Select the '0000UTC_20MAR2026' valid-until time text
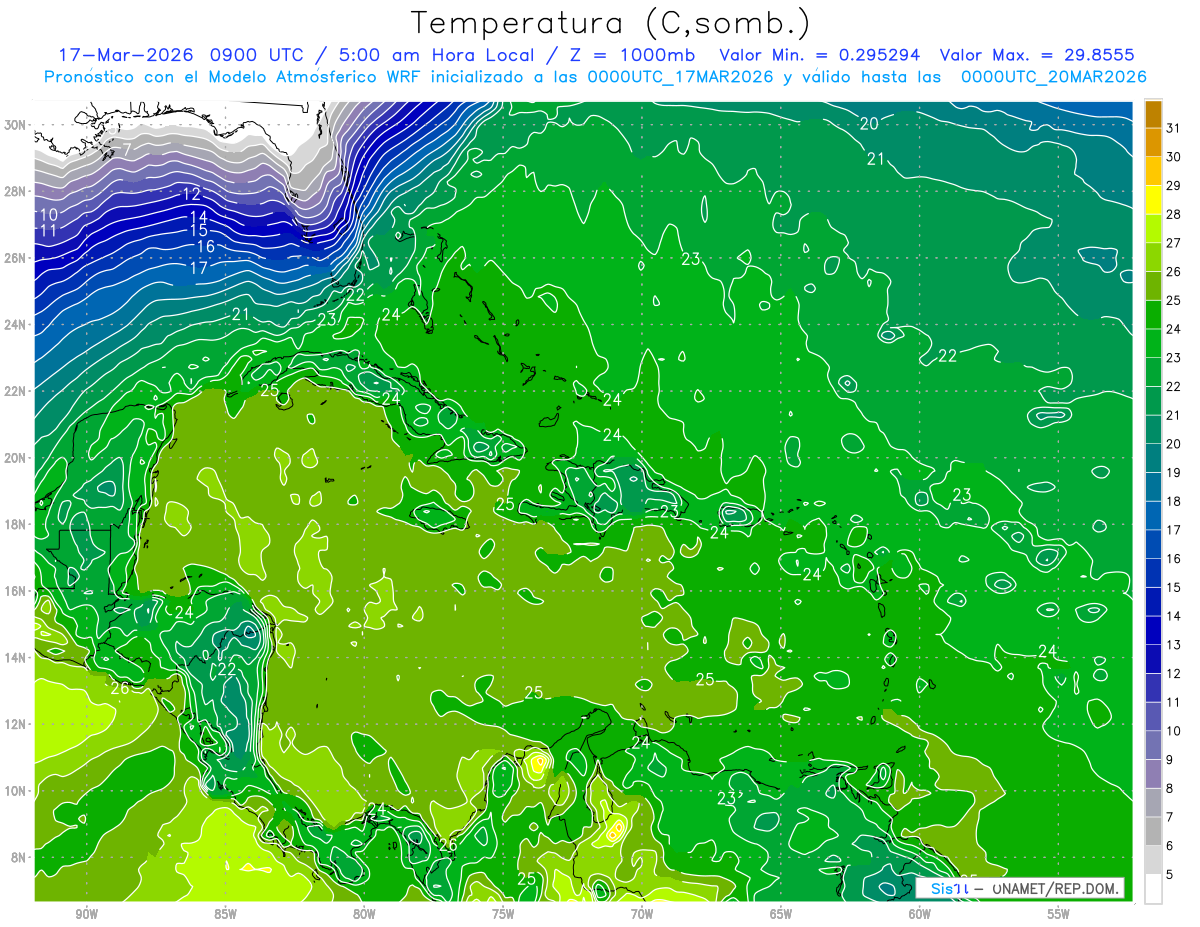Image resolution: width=1200 pixels, height=927 pixels. 1053,77
